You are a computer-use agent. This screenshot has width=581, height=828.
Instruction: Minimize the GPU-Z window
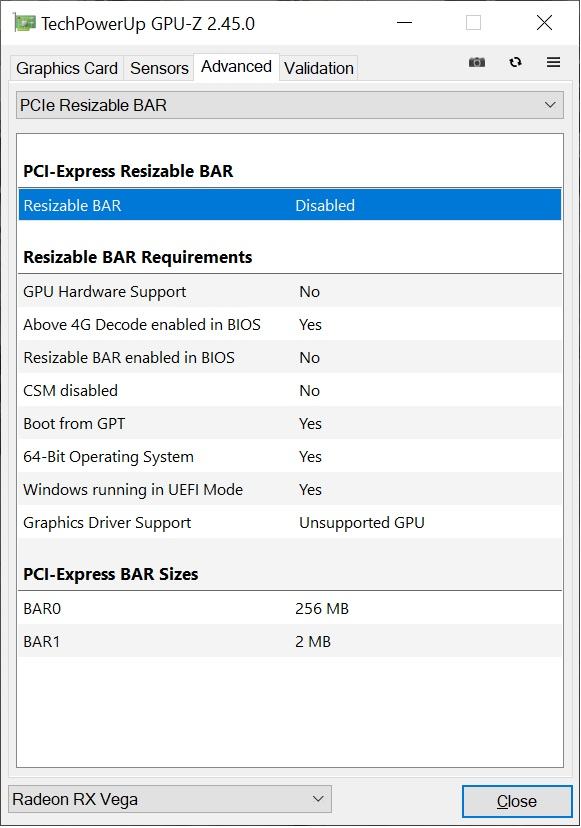click(x=404, y=23)
